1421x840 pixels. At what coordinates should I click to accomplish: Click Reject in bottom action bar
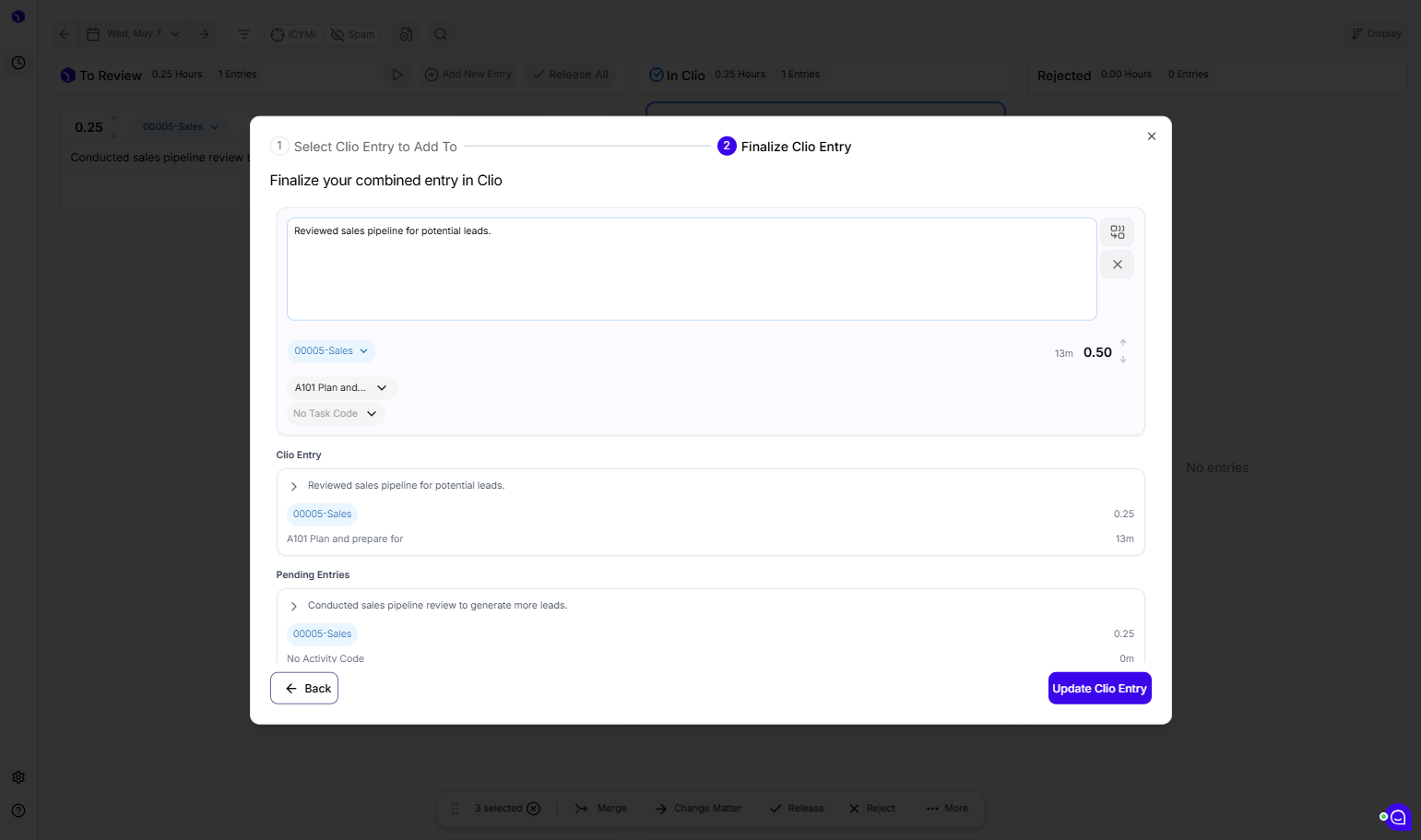tap(872, 809)
